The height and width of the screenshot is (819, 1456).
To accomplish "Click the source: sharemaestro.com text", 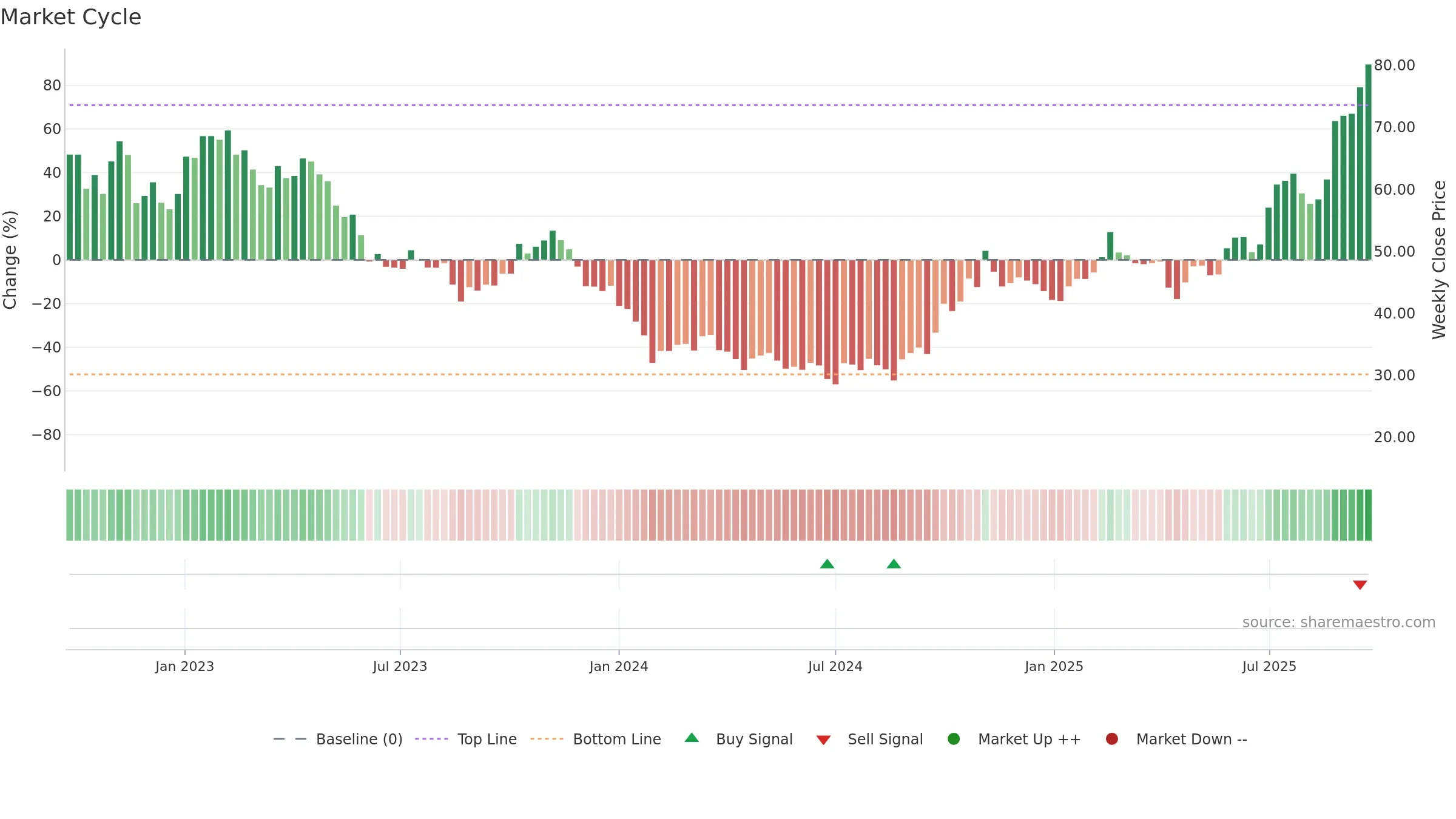I will click(1339, 622).
